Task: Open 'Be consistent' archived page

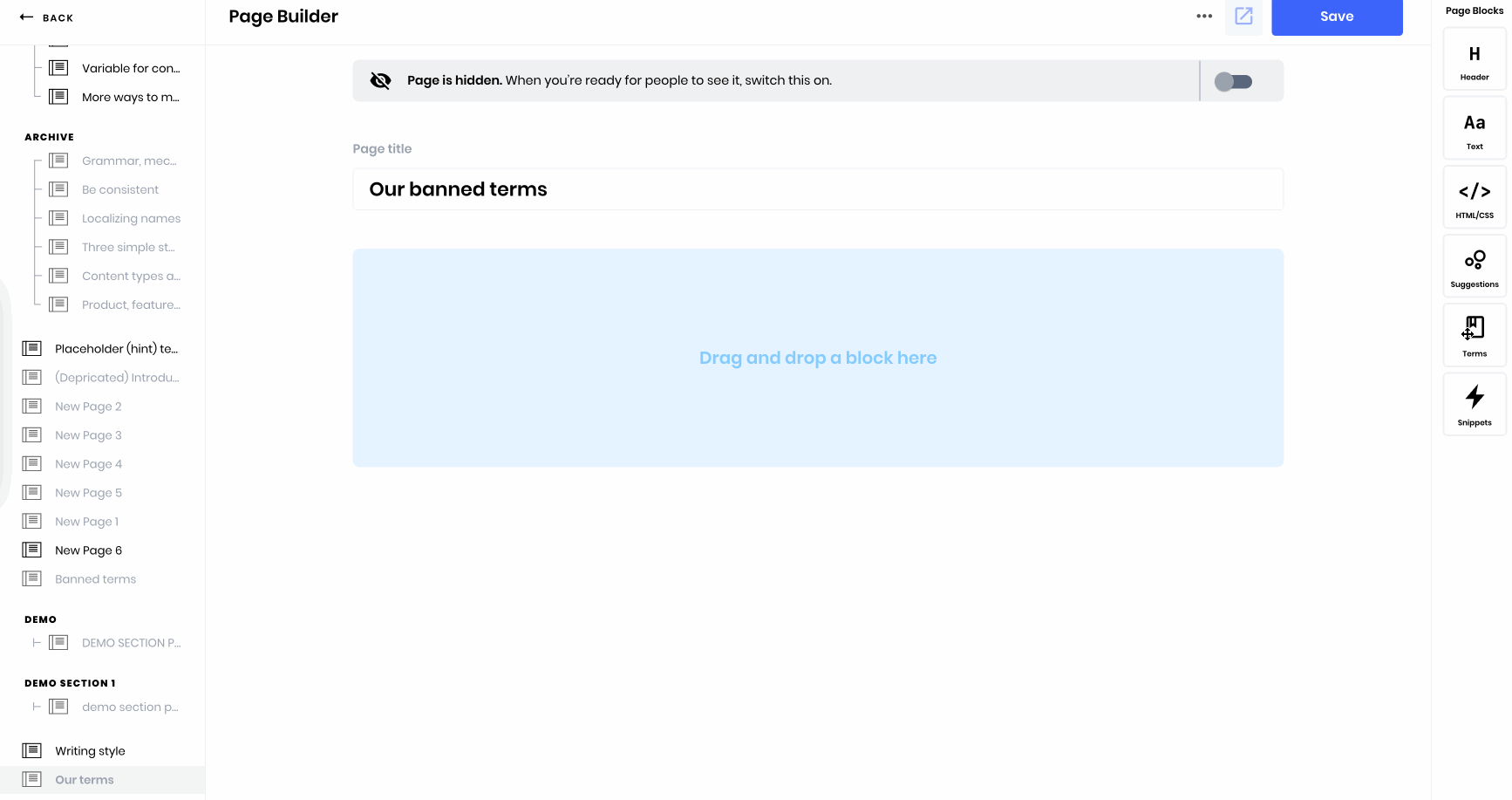Action: pyautogui.click(x=120, y=189)
